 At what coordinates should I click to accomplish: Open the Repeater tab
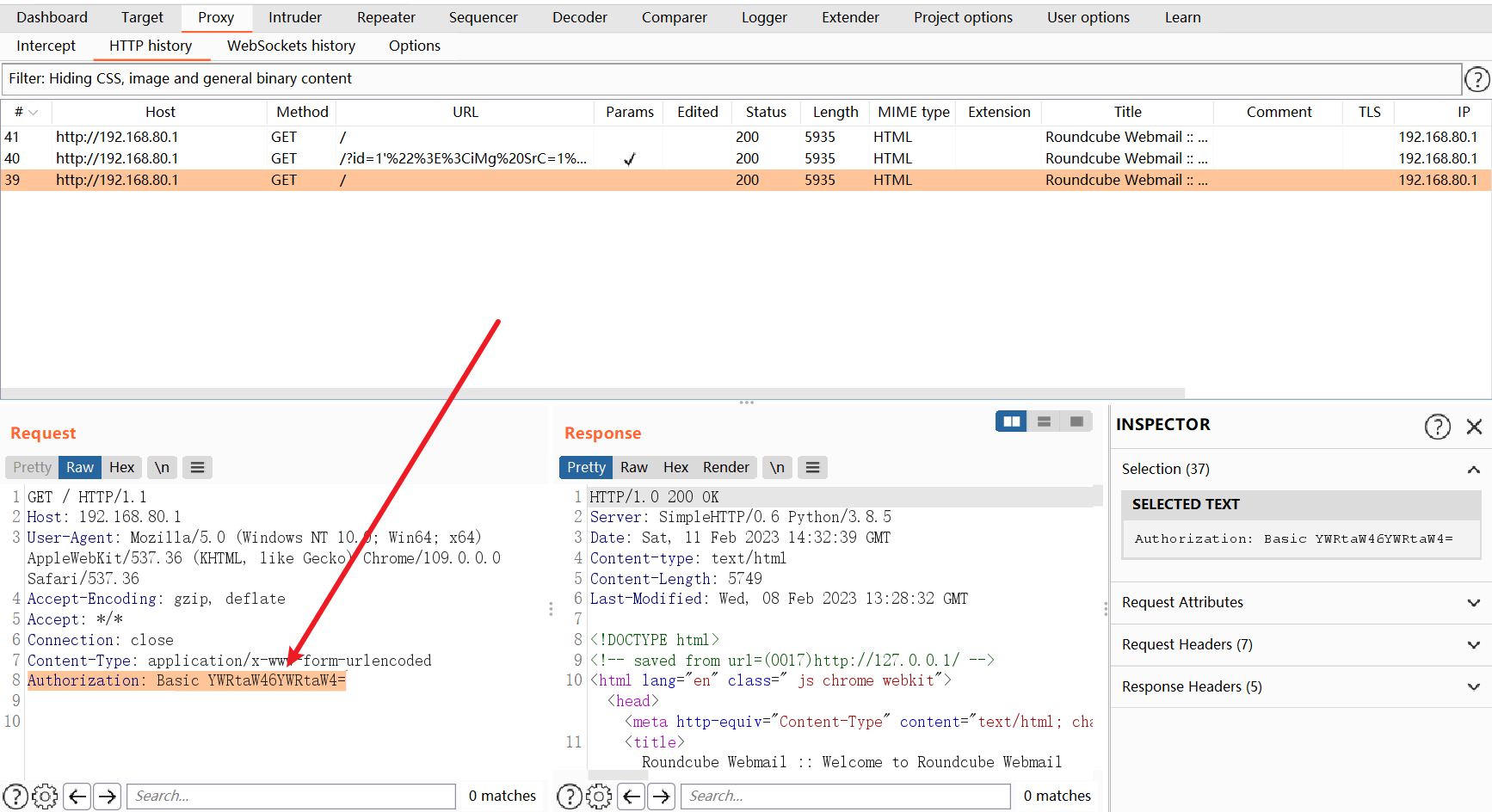[x=385, y=17]
